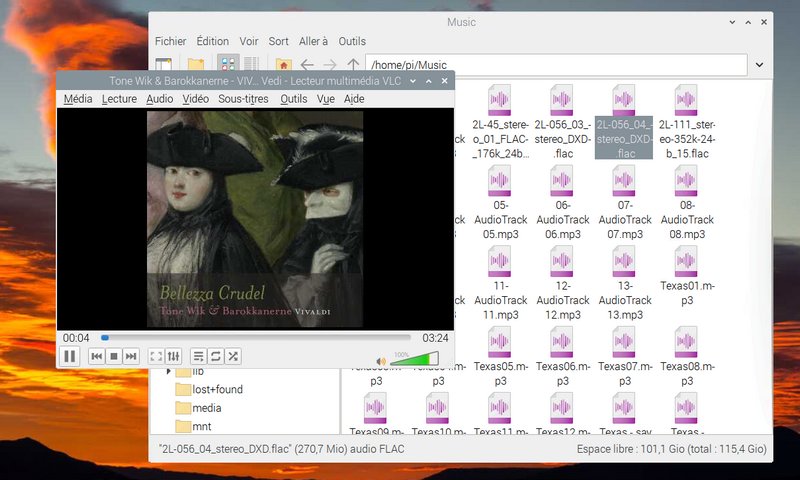This screenshot has height=480, width=800.
Task: Switch file manager to icon view
Action: pyautogui.click(x=228, y=64)
